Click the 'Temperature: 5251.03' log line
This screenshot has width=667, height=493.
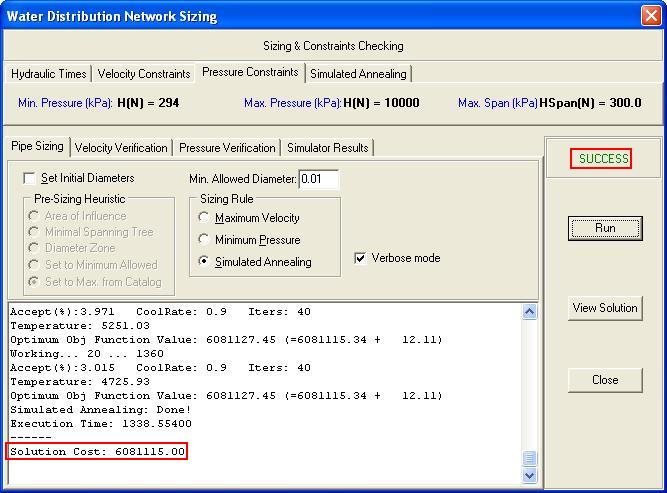tap(80, 326)
